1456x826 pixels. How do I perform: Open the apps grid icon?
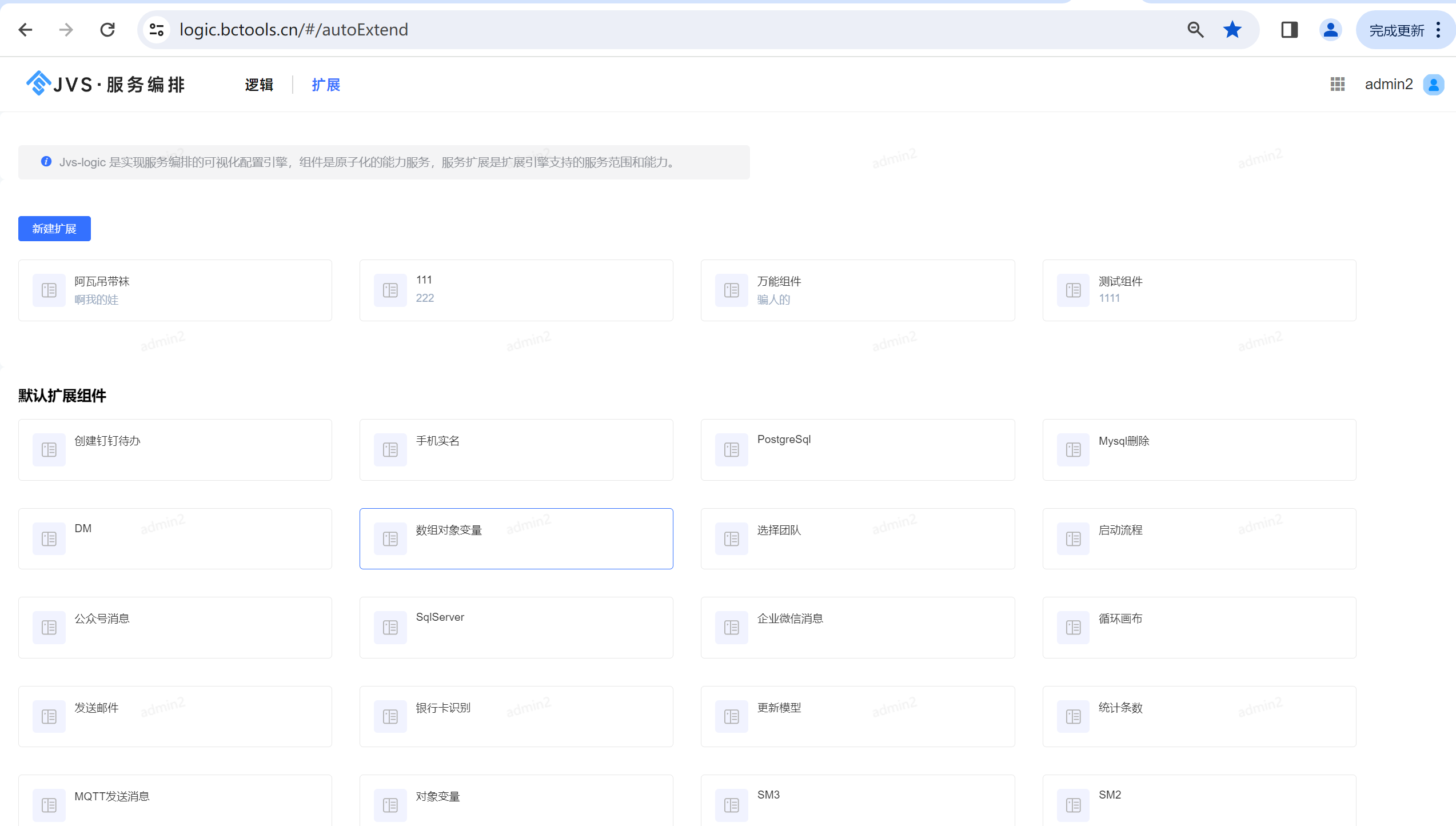pos(1337,85)
